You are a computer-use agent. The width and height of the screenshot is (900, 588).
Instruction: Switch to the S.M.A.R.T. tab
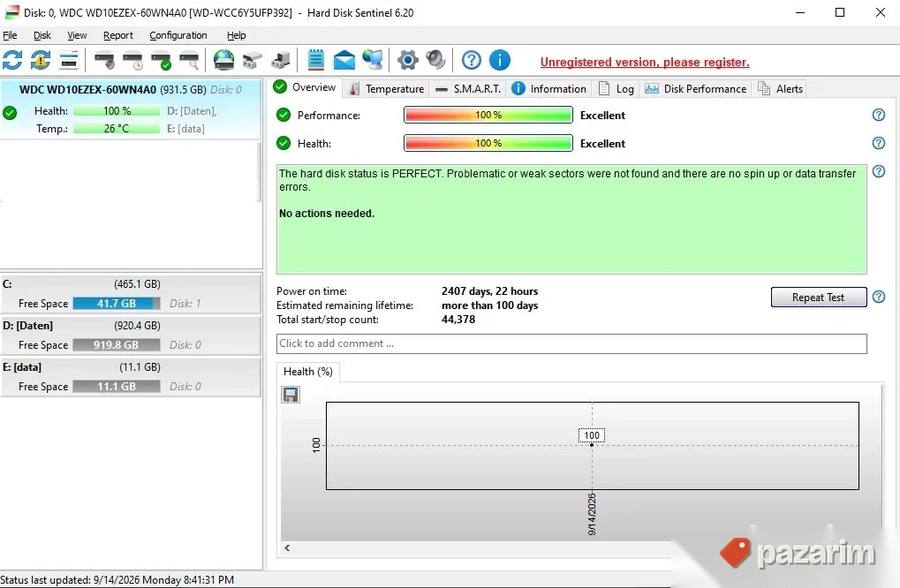pyautogui.click(x=468, y=89)
